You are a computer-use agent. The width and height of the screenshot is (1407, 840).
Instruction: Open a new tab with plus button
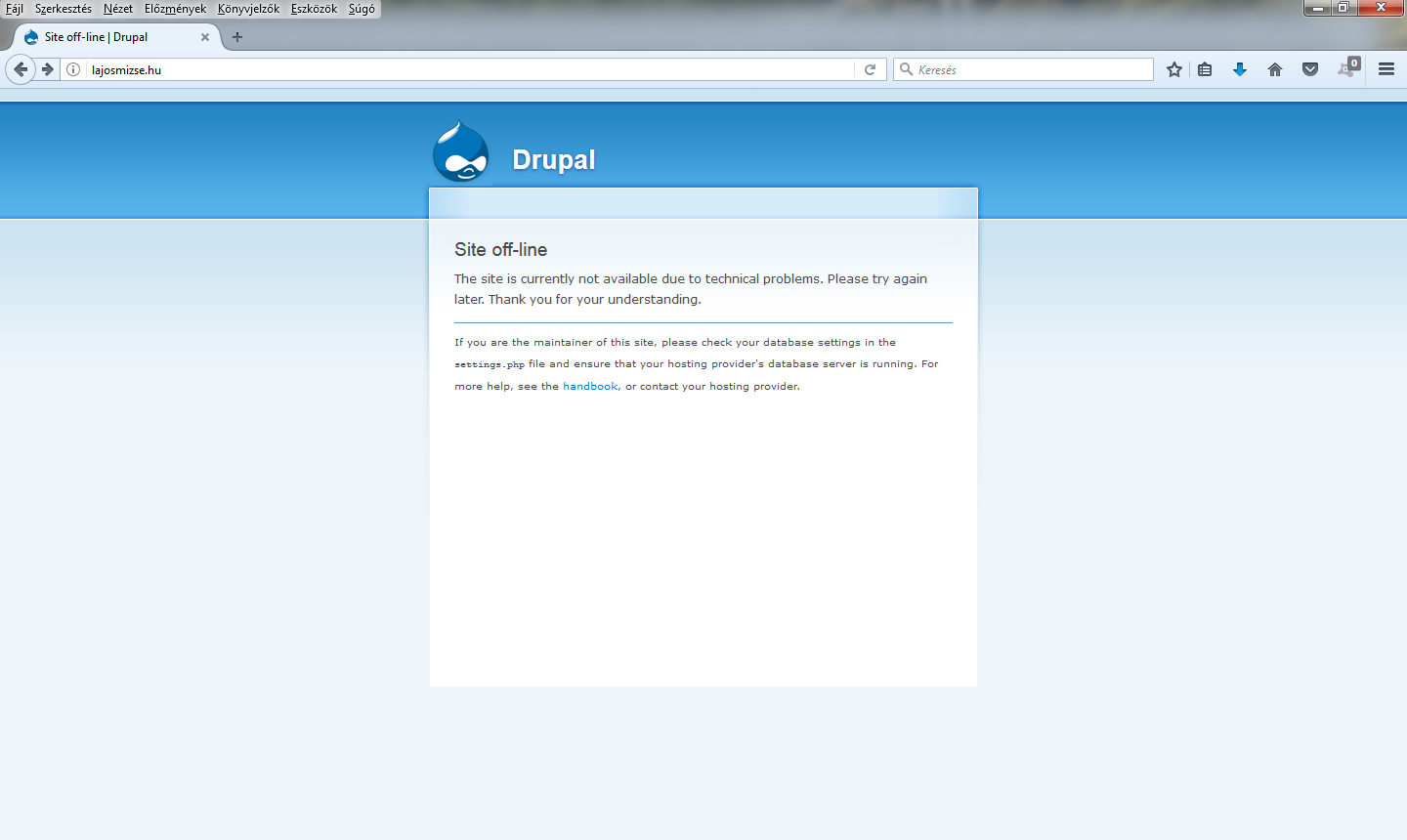pos(237,37)
